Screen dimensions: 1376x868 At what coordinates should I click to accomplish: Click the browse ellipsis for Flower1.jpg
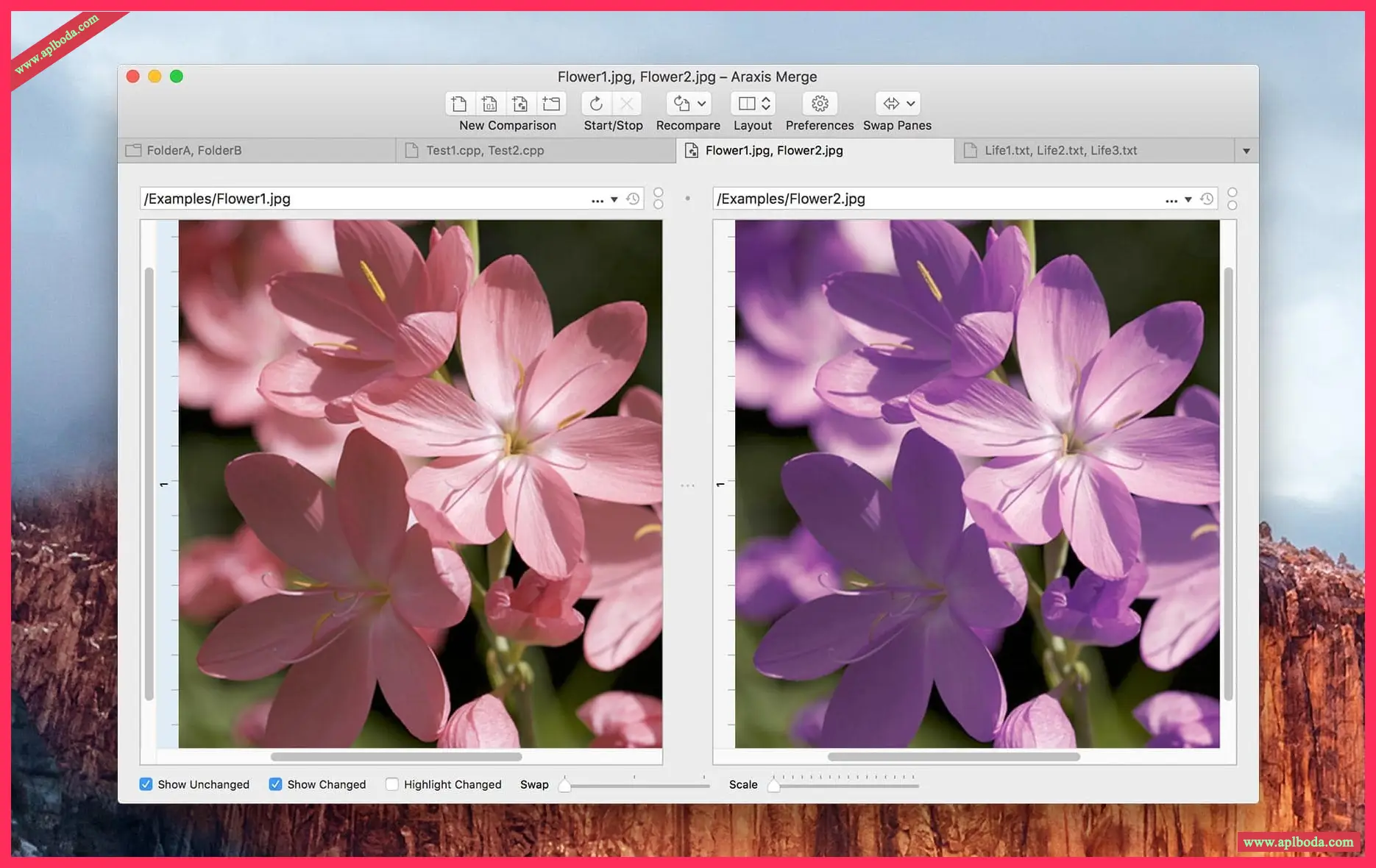[597, 200]
